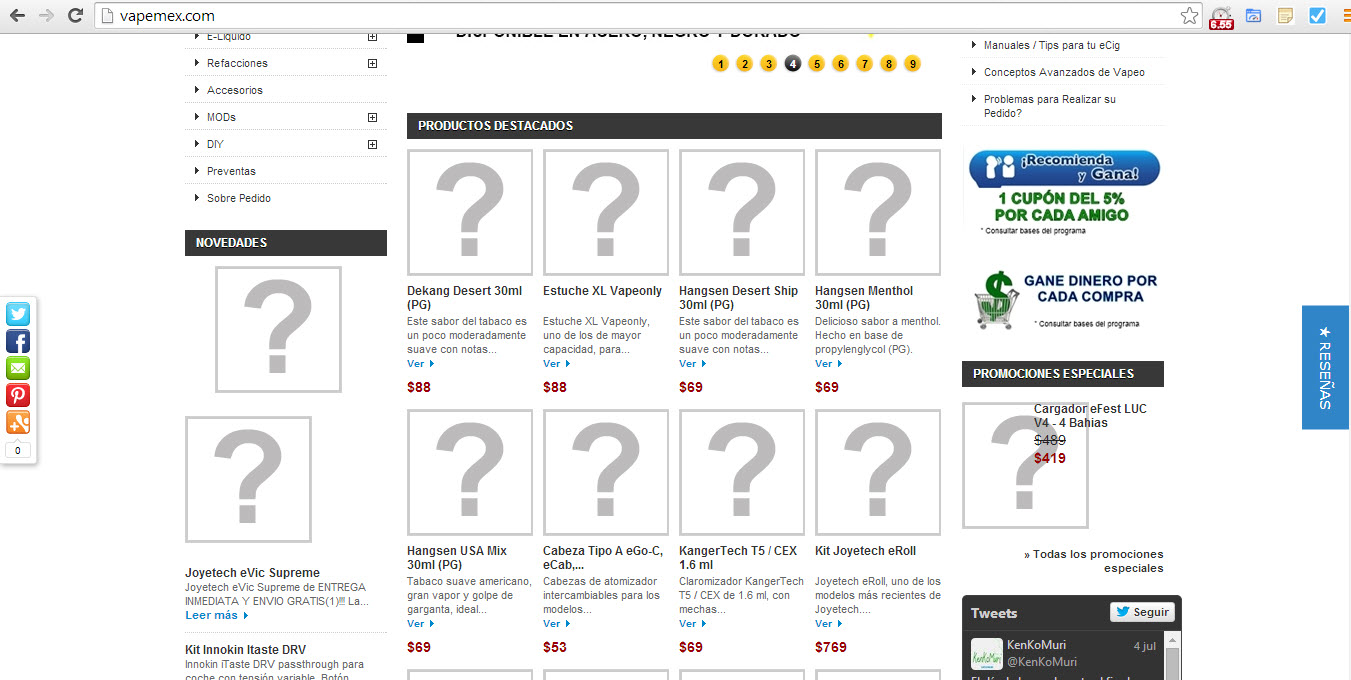The width and height of the screenshot is (1351, 680).
Task: Expand the DIY category
Action: point(372,144)
